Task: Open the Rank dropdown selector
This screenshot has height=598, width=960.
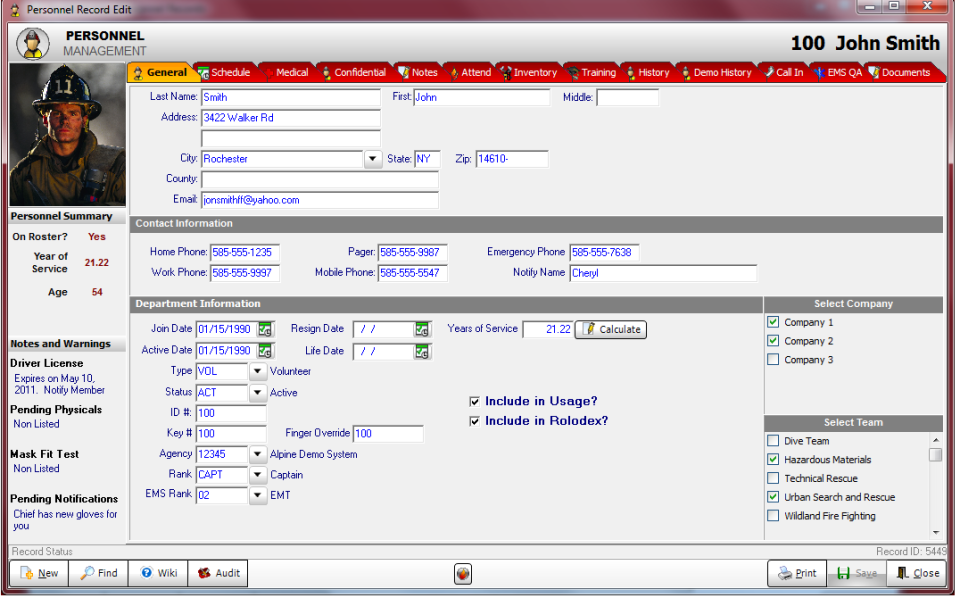Action: pyautogui.click(x=257, y=474)
